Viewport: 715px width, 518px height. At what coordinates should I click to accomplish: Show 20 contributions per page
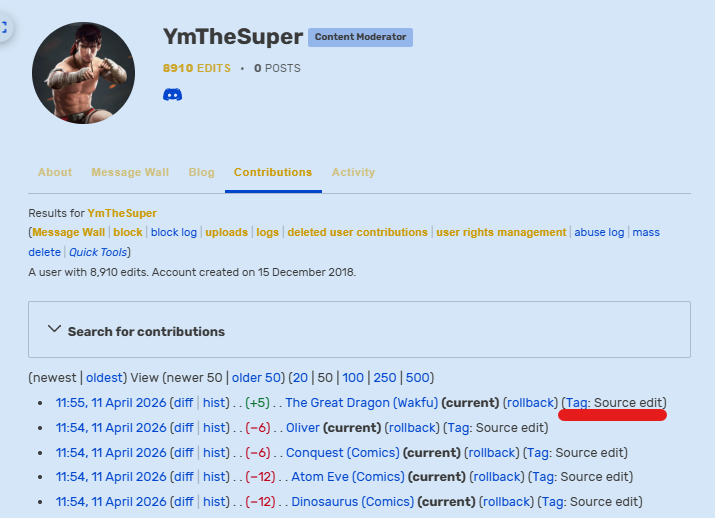pos(301,378)
